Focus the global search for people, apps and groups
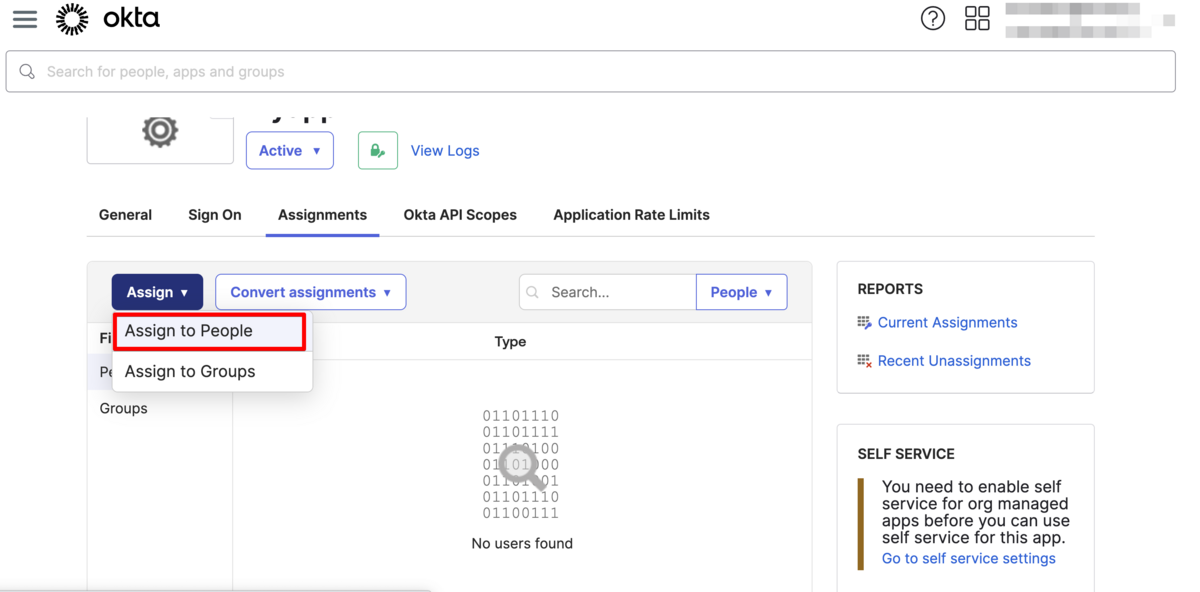 [x=590, y=72]
